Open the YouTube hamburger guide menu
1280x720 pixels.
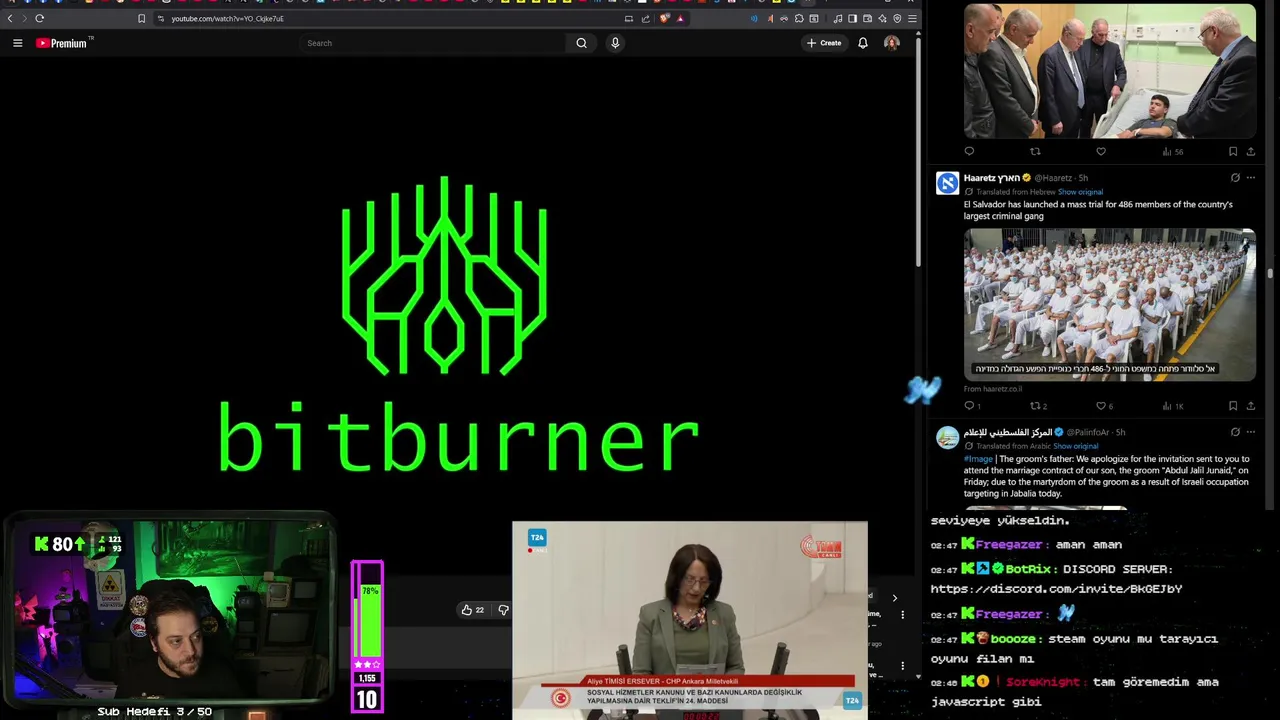(x=17, y=43)
